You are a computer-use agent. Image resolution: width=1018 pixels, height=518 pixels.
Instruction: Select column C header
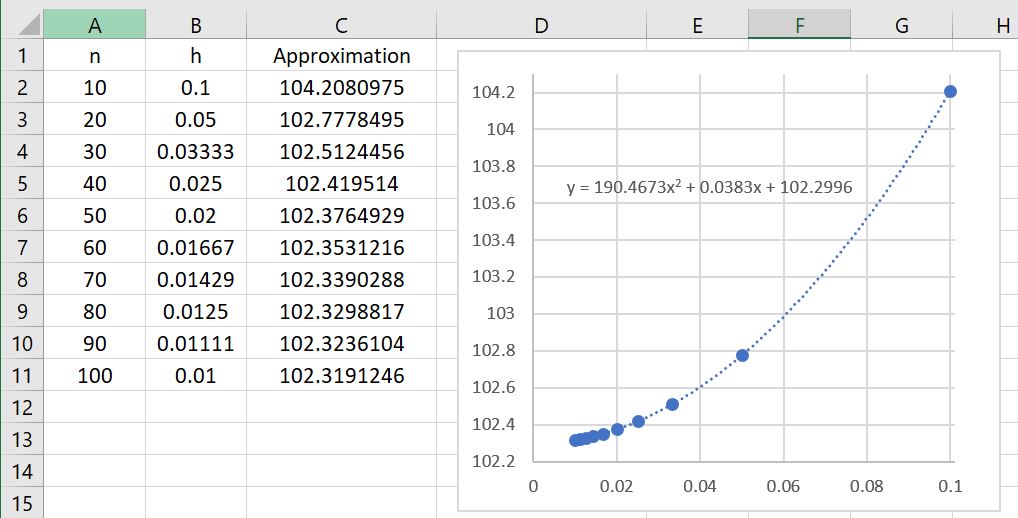[342, 26]
